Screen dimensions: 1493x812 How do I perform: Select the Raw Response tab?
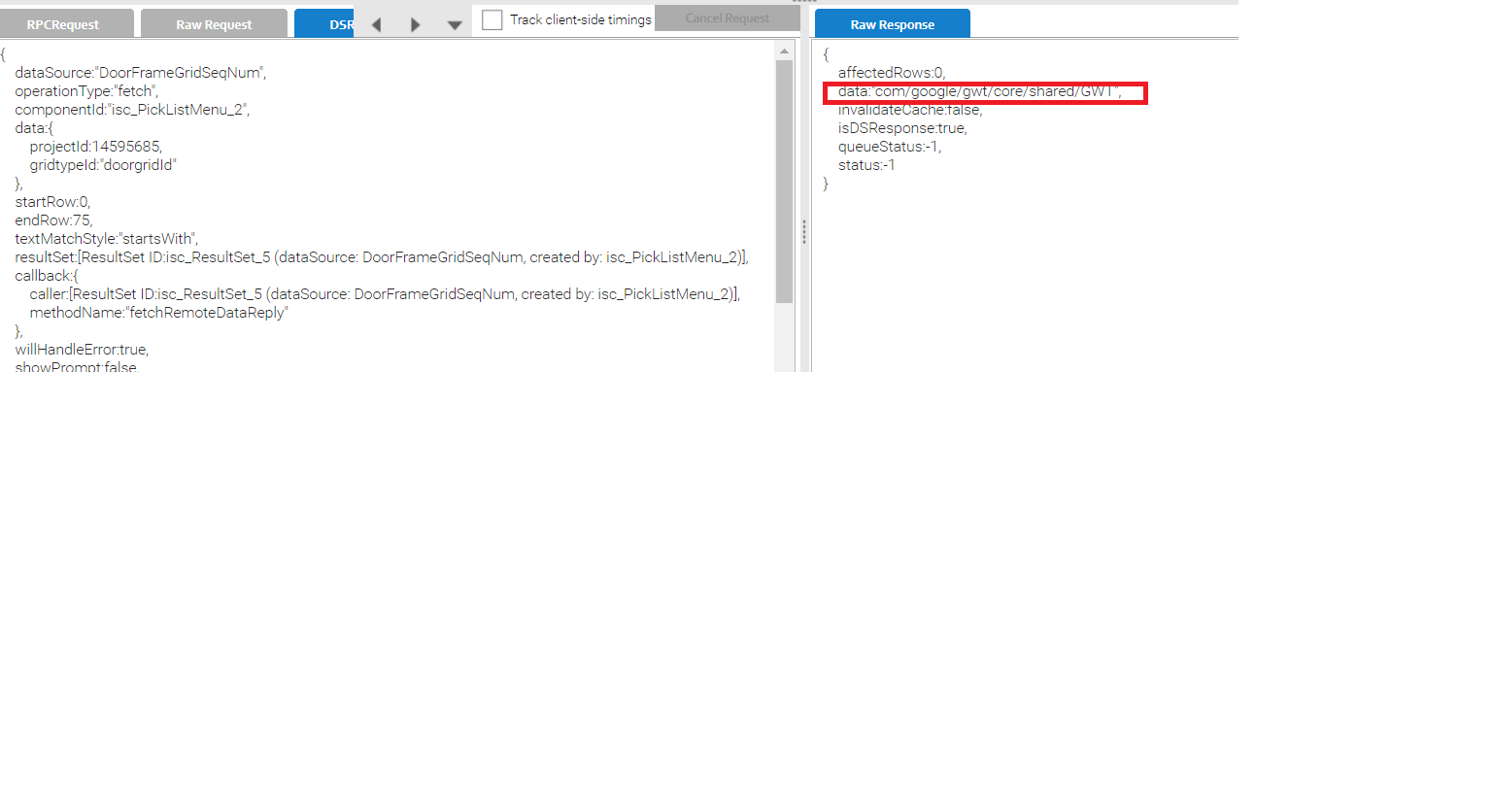pyautogui.click(x=892, y=24)
